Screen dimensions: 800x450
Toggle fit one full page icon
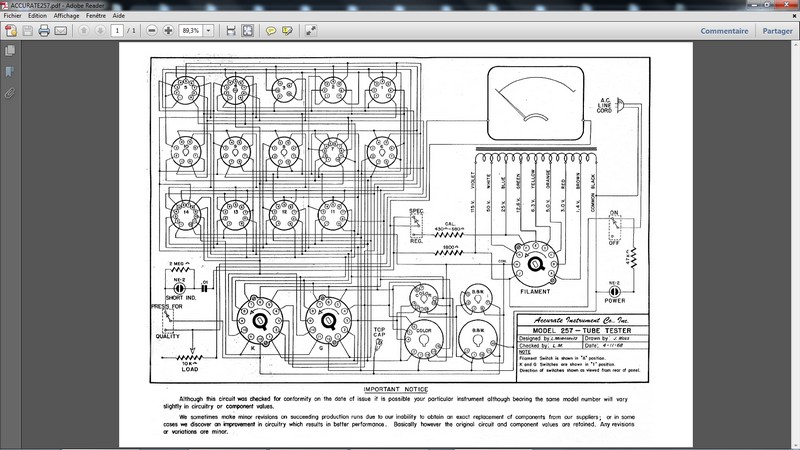247,31
